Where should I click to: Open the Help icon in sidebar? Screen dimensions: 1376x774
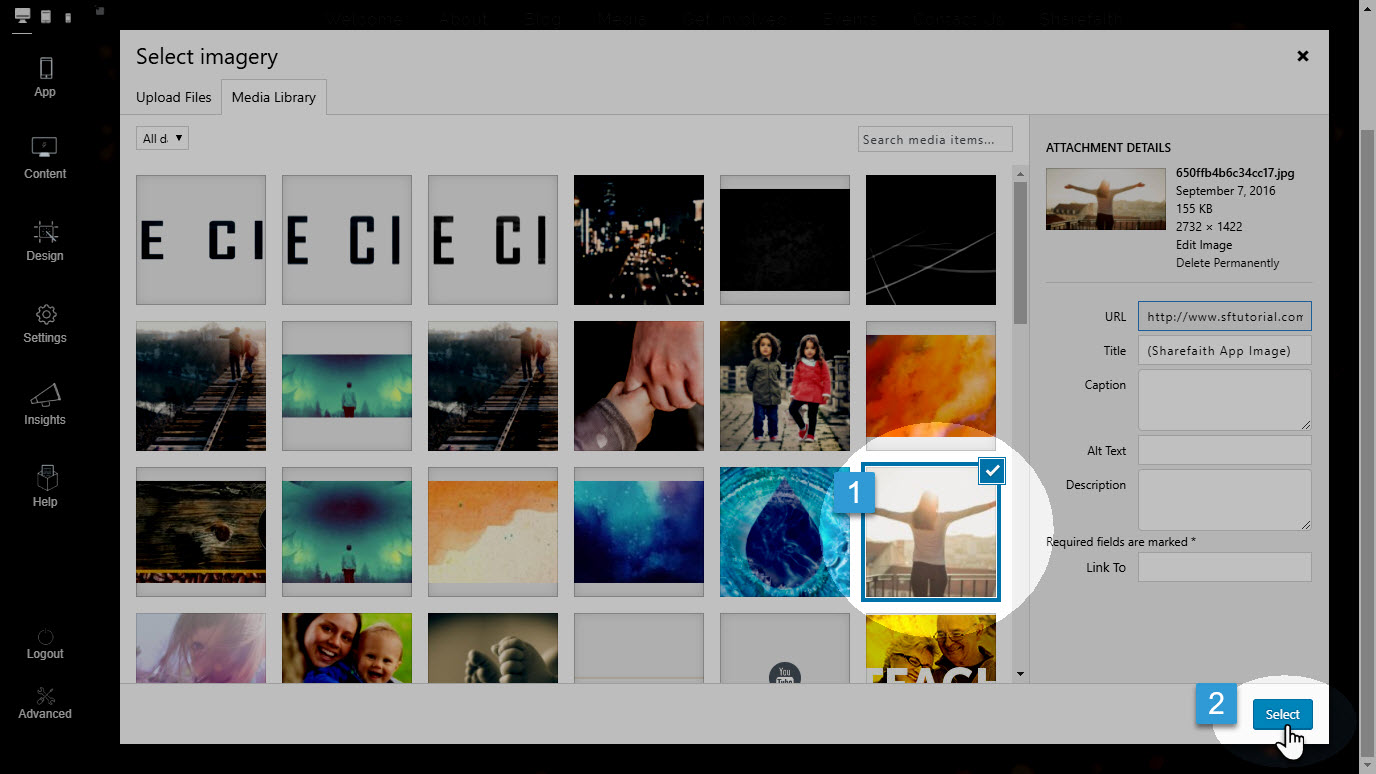(x=45, y=477)
